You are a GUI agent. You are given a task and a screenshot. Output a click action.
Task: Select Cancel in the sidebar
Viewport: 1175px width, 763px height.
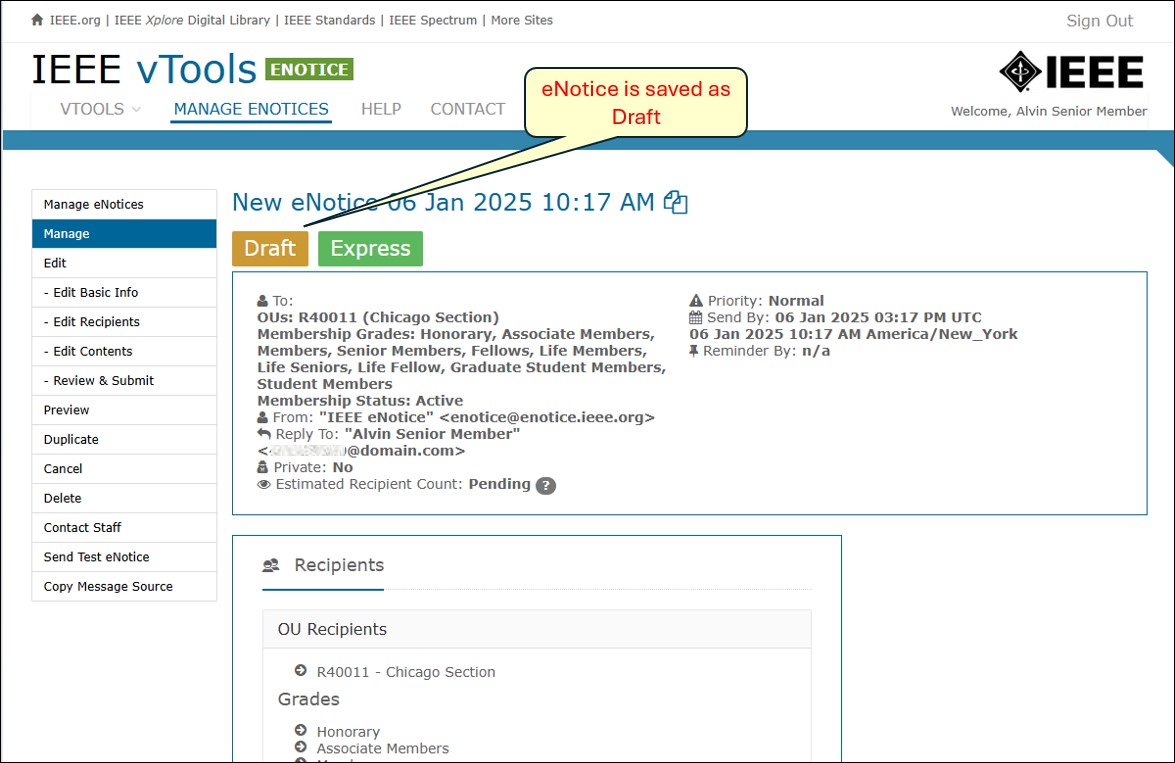[124, 468]
